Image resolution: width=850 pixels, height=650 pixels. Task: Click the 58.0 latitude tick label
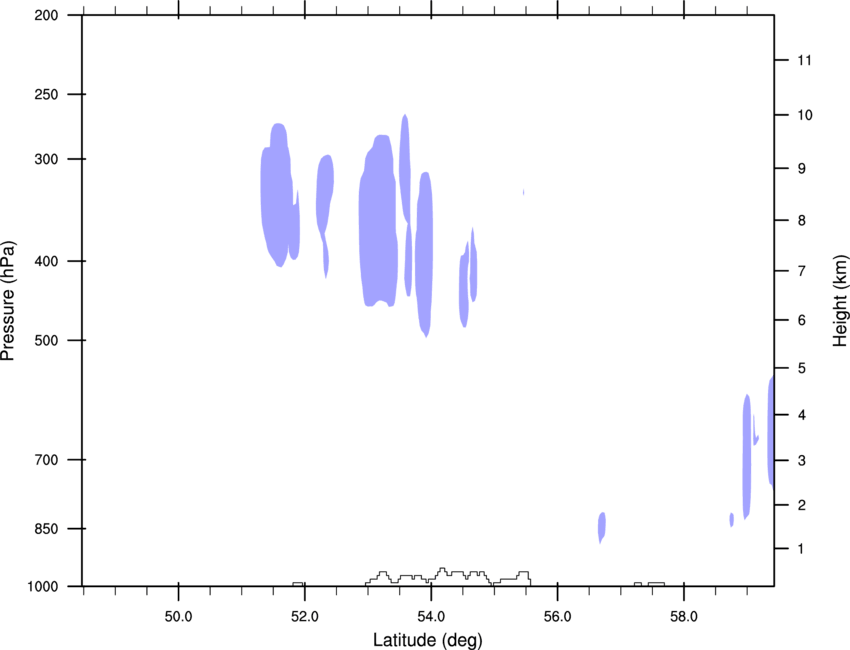click(684, 617)
